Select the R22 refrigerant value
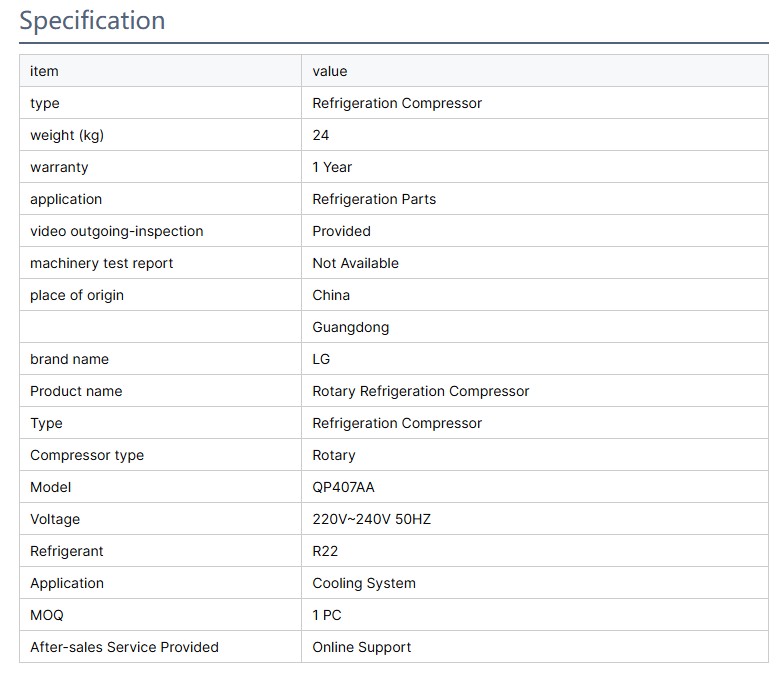 pos(325,551)
